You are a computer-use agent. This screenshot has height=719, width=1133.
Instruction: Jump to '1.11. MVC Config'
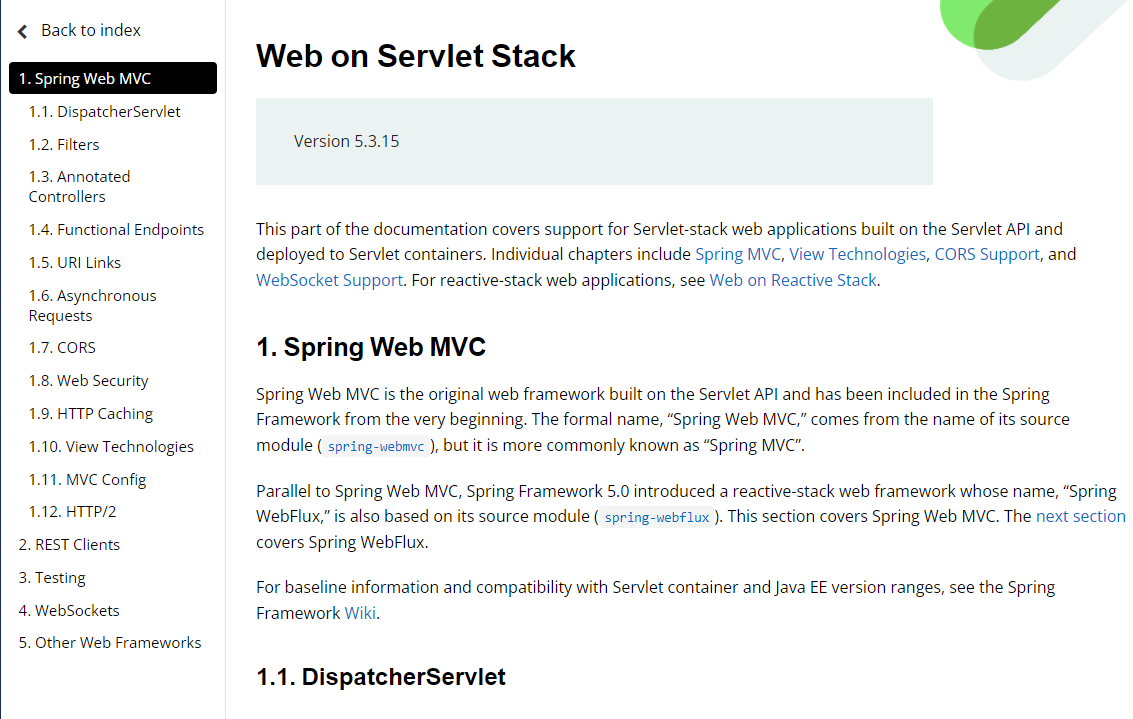coord(87,480)
